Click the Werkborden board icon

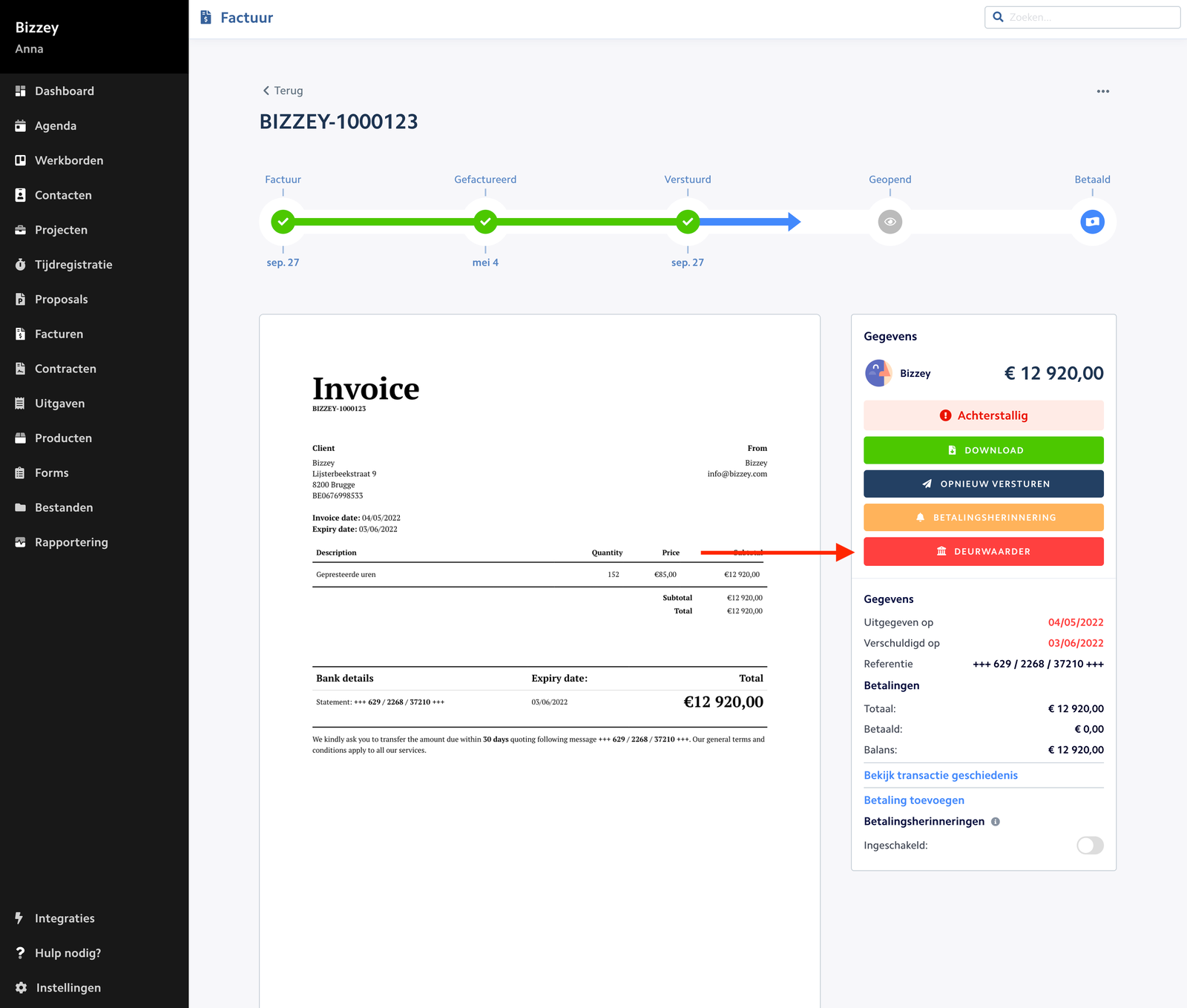(21, 160)
